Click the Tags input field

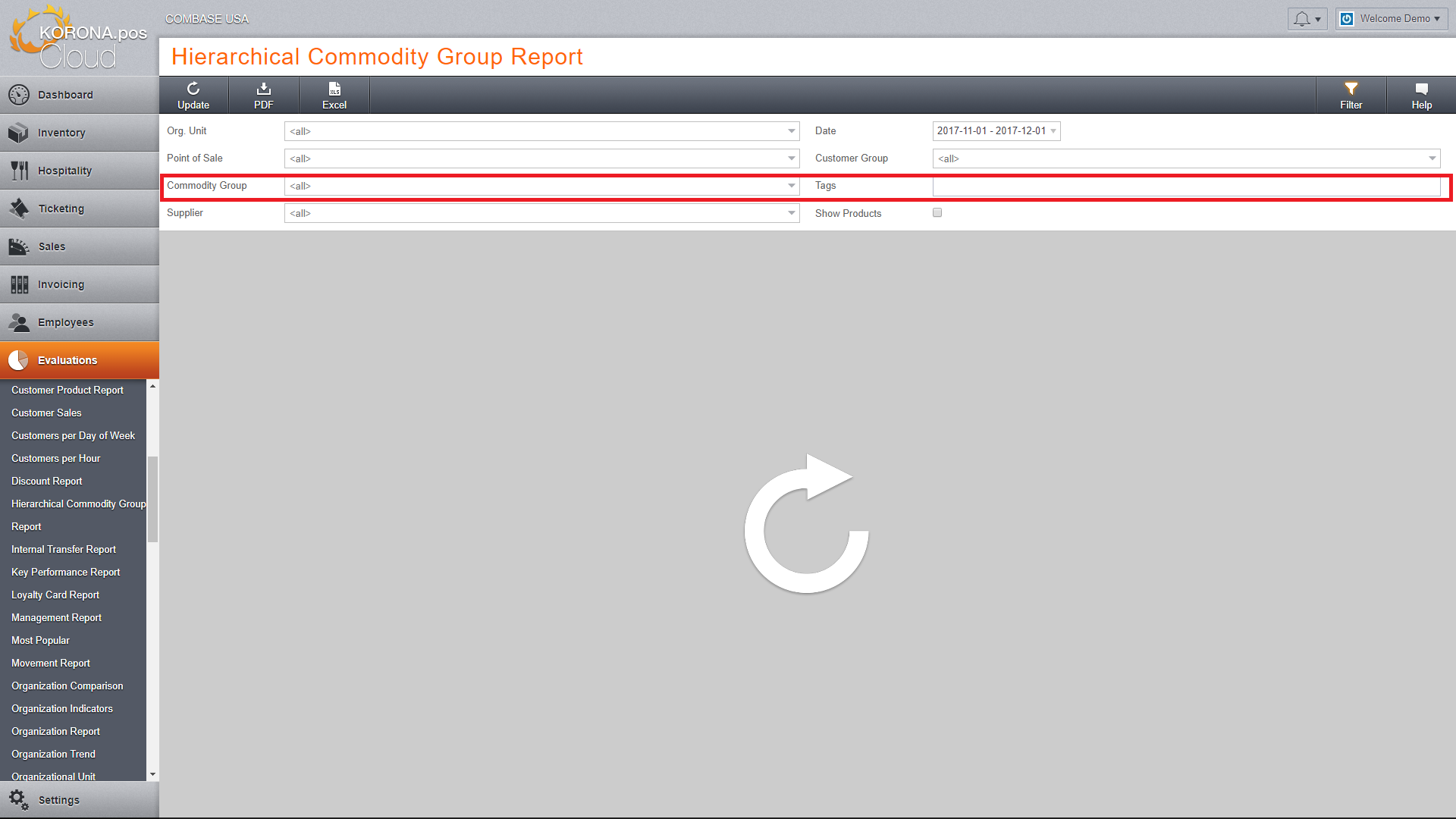pos(1186,186)
